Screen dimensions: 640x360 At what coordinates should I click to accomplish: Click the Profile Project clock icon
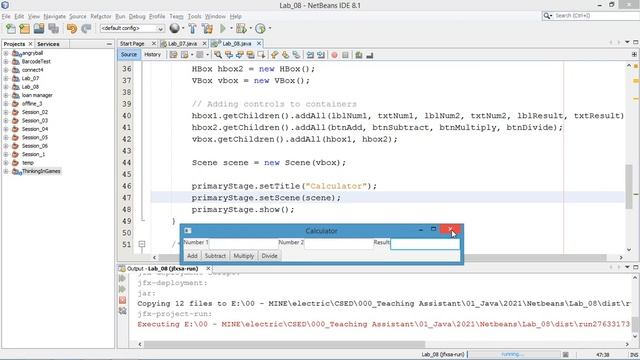pos(260,28)
